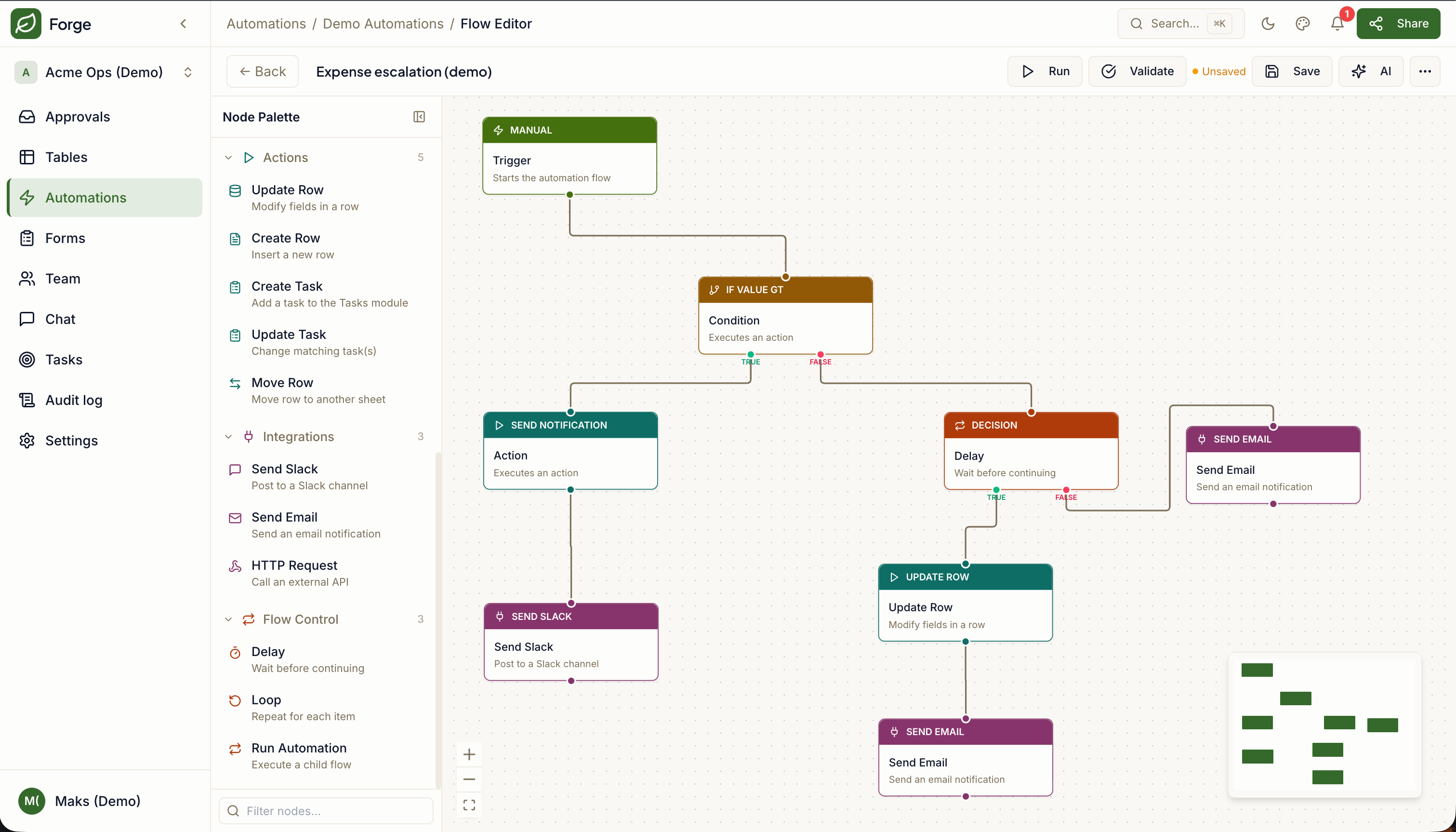Select HTTP Request palette node icon
This screenshot has height=832, width=1456.
click(x=235, y=566)
